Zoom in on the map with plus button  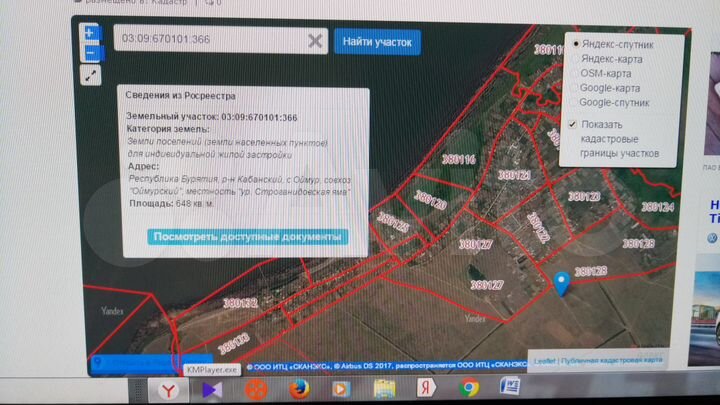90,33
